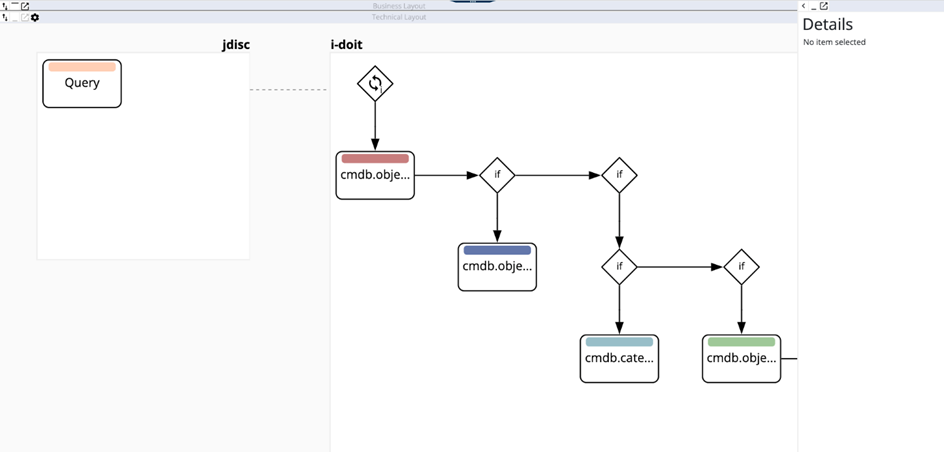This screenshot has width=944, height=452.
Task: Click the loop node diamond in i-doit
Action: tap(375, 84)
